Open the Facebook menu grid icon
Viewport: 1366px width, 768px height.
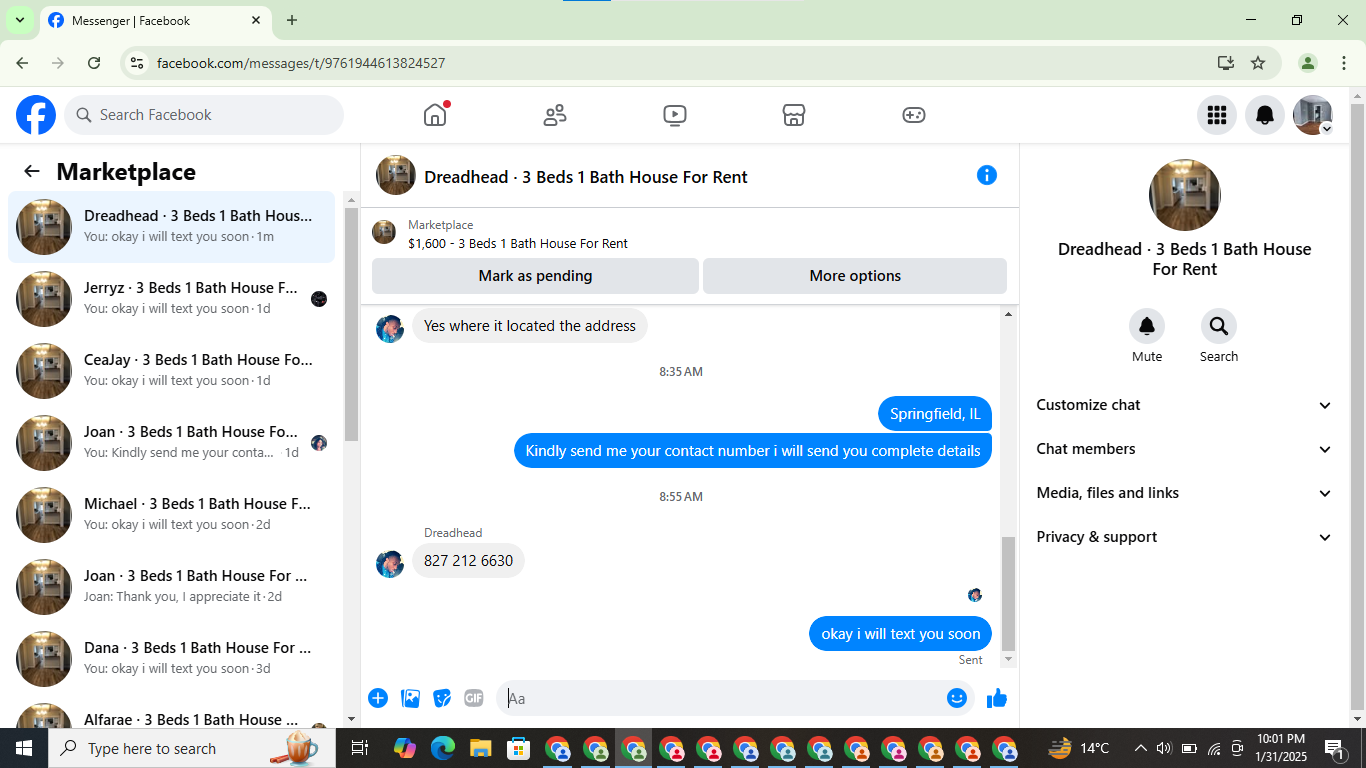(1217, 115)
